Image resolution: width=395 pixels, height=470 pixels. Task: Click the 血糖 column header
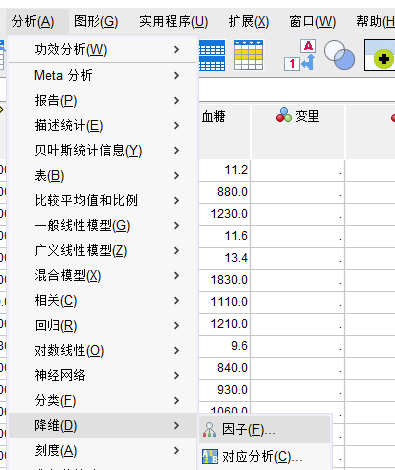[225, 132]
